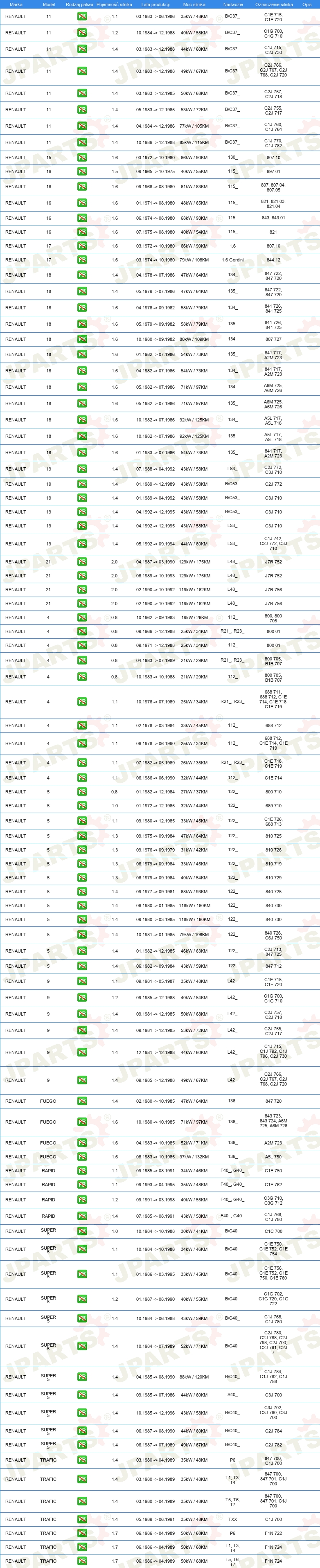Click fuel icon in 1.6 Gordini row
320x1568 pixels.
tap(81, 260)
